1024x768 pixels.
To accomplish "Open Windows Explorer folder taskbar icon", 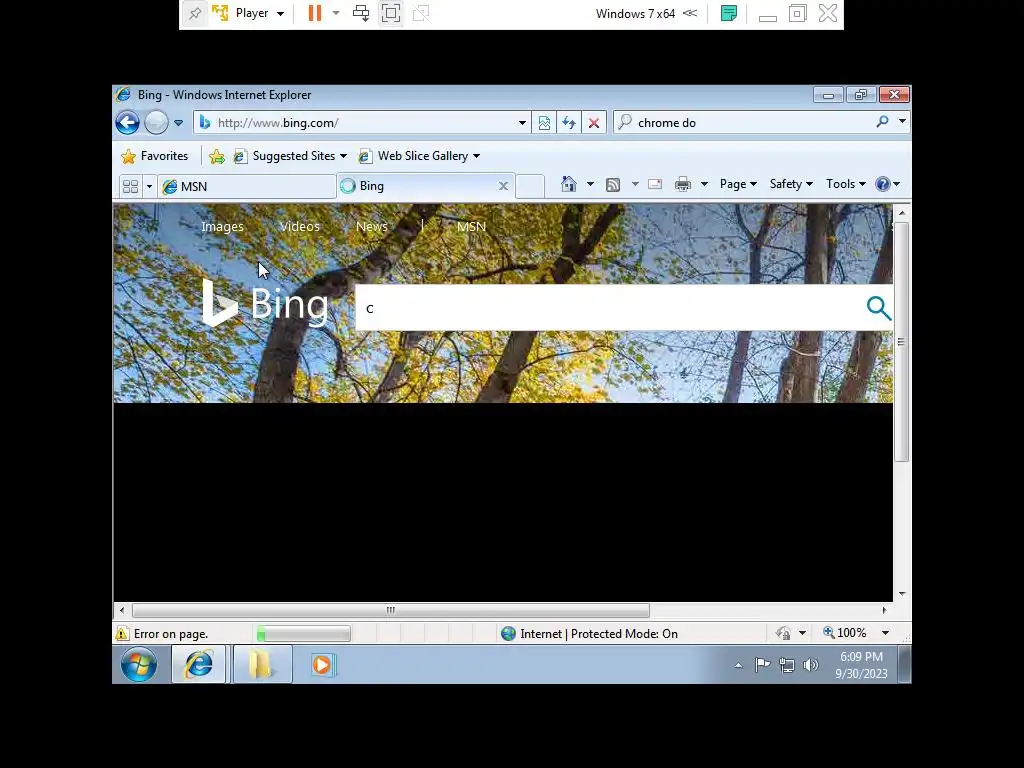I will (x=262, y=665).
